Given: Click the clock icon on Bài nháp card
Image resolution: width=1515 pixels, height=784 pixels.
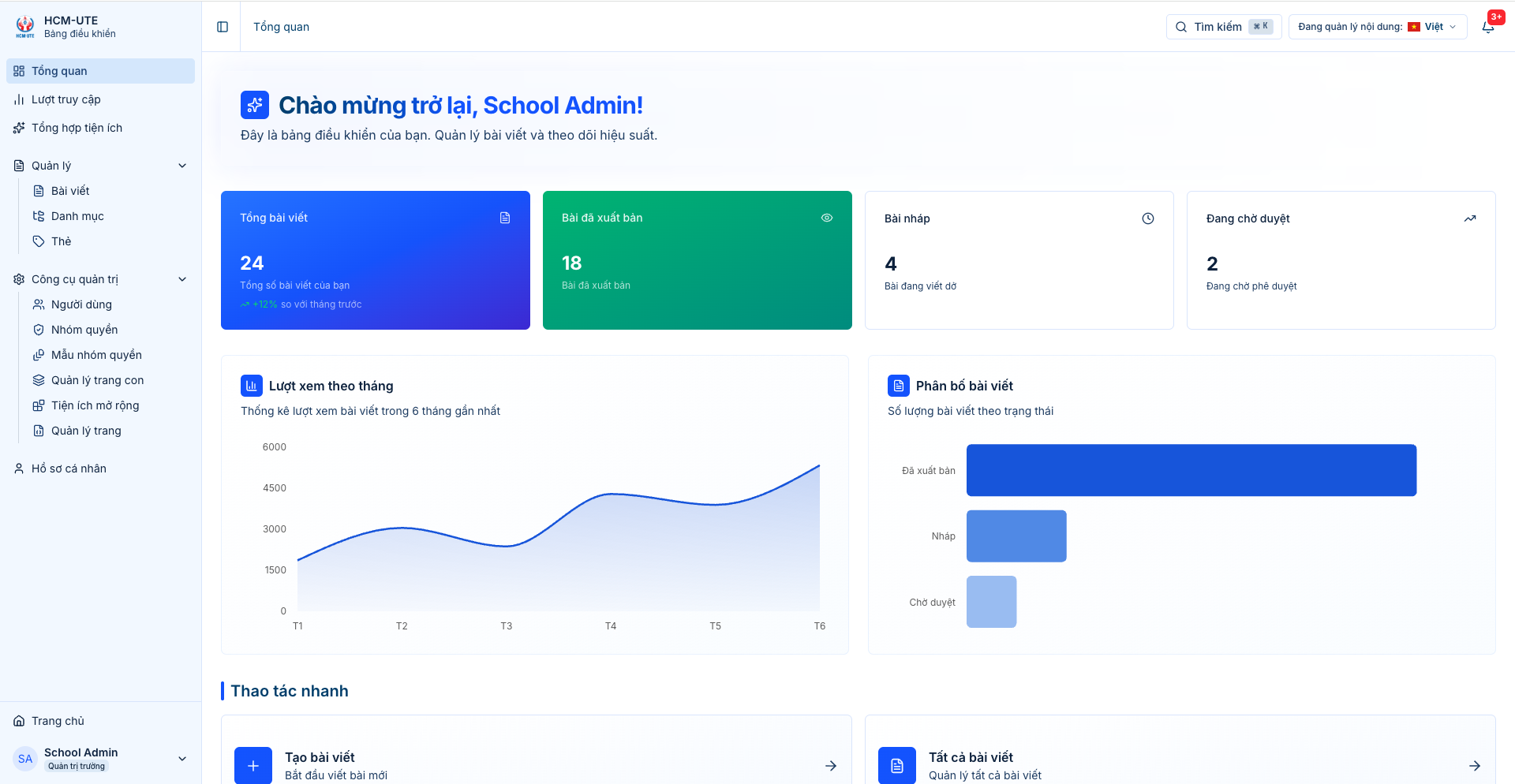Looking at the screenshot, I should pos(1148,218).
